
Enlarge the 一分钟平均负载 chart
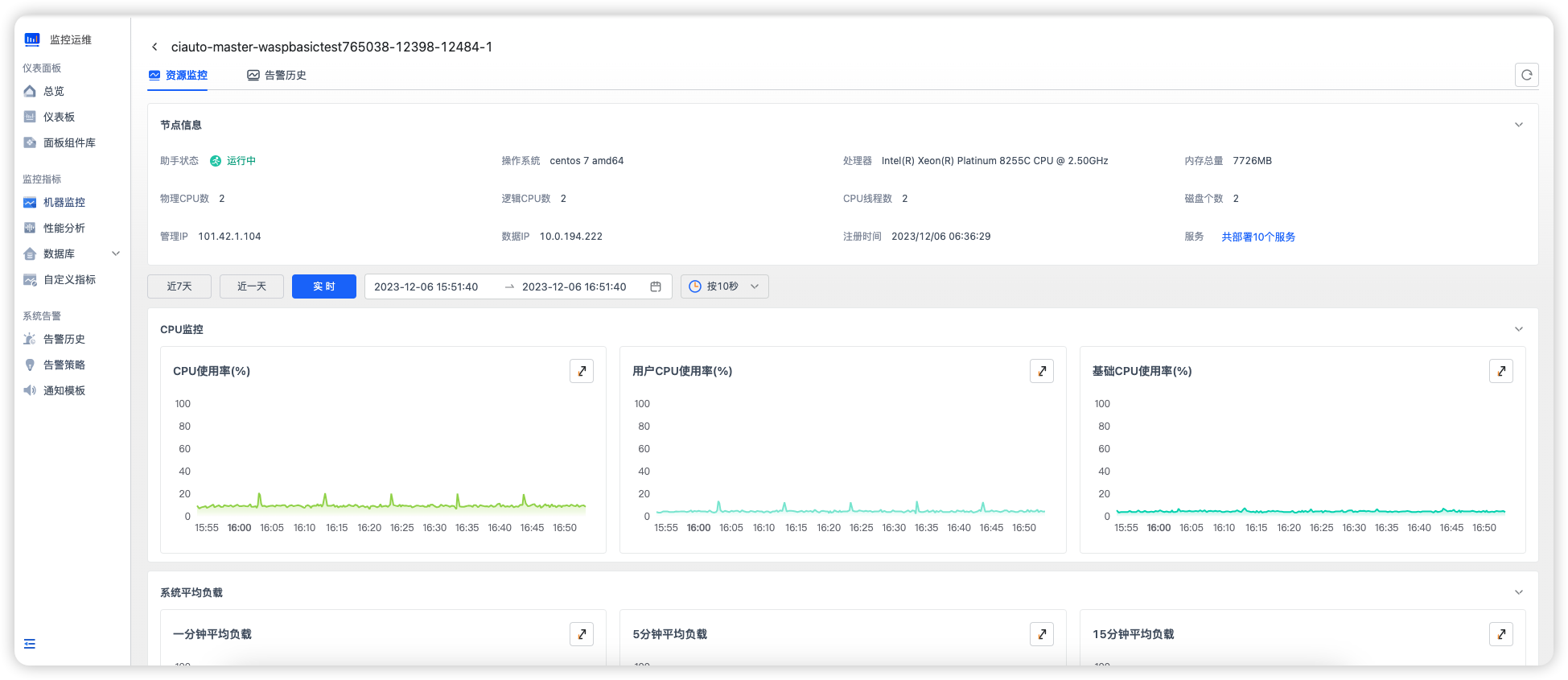[x=582, y=634]
